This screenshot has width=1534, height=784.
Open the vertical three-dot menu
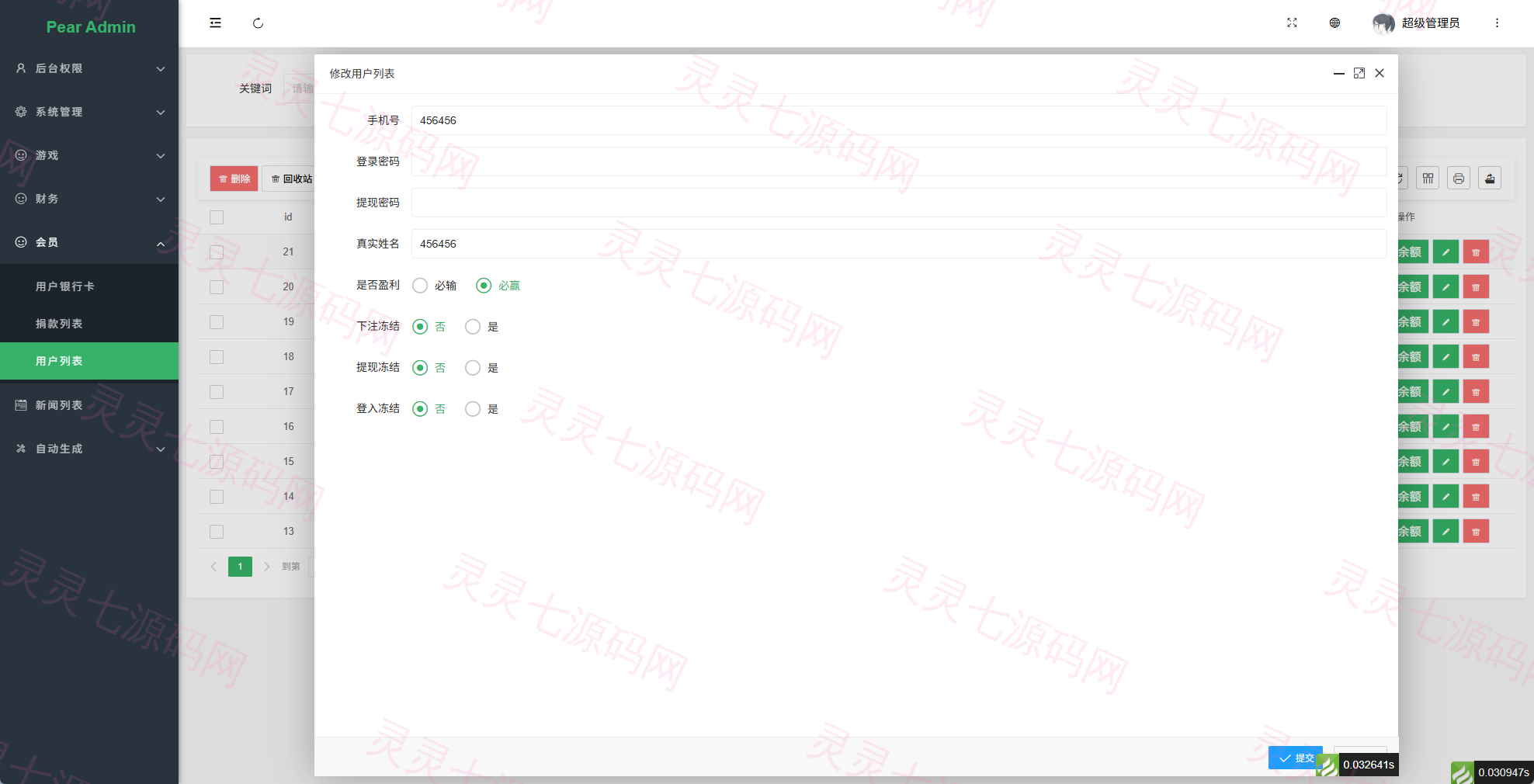(1497, 23)
